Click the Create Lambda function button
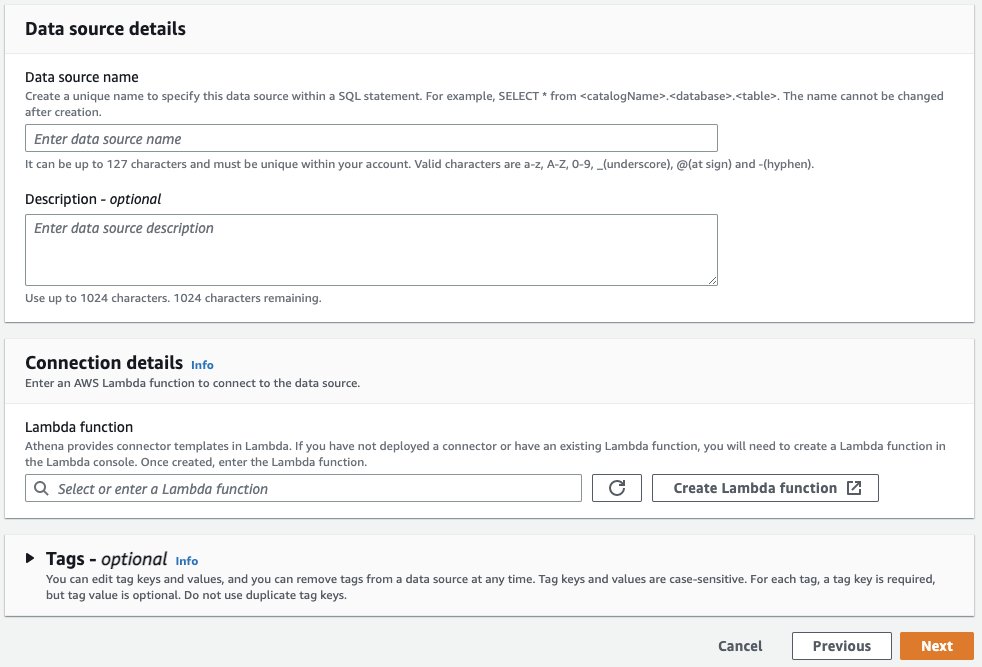 pos(765,488)
